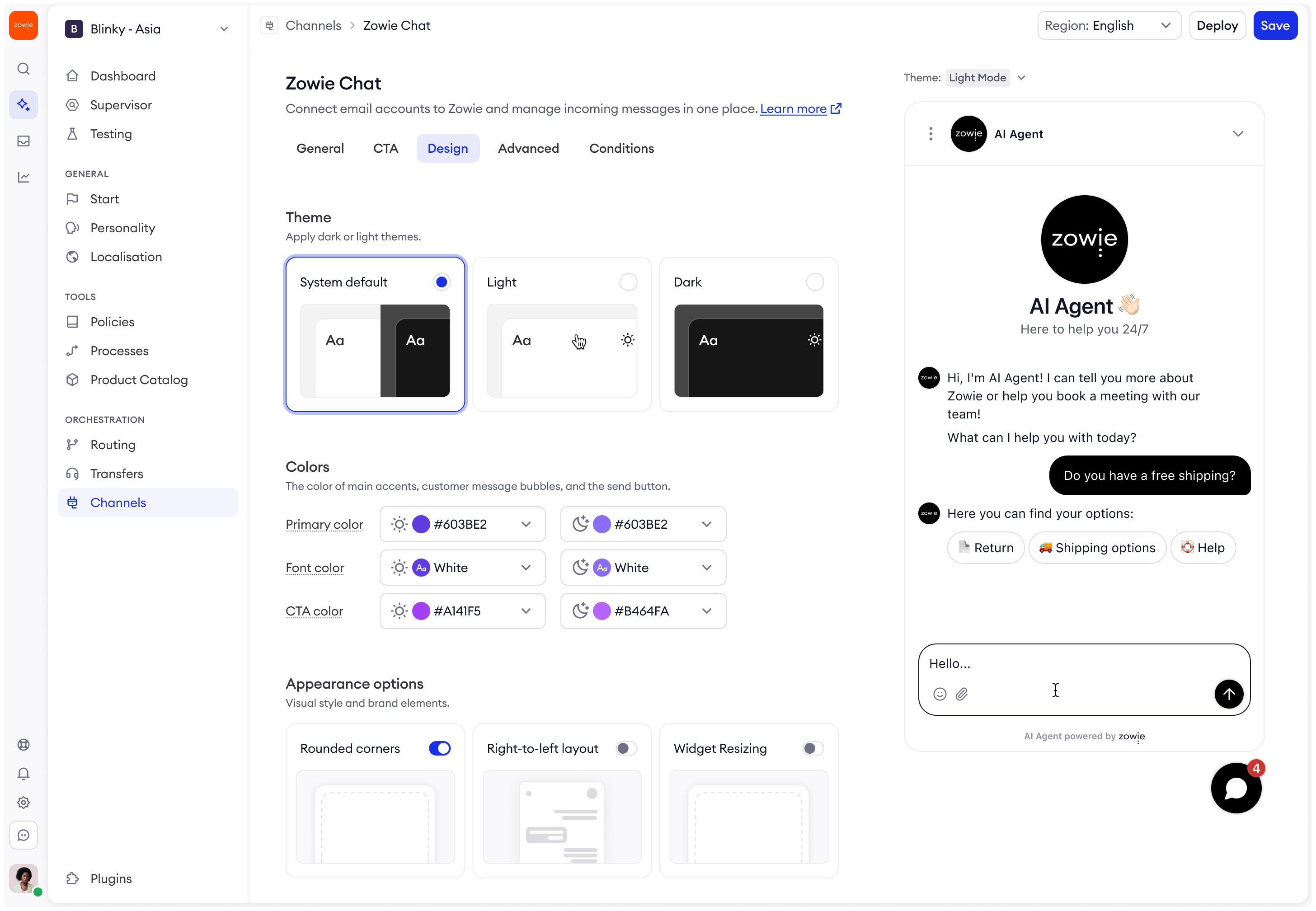Click the help lifebuoy icon in left rail

pos(23,745)
